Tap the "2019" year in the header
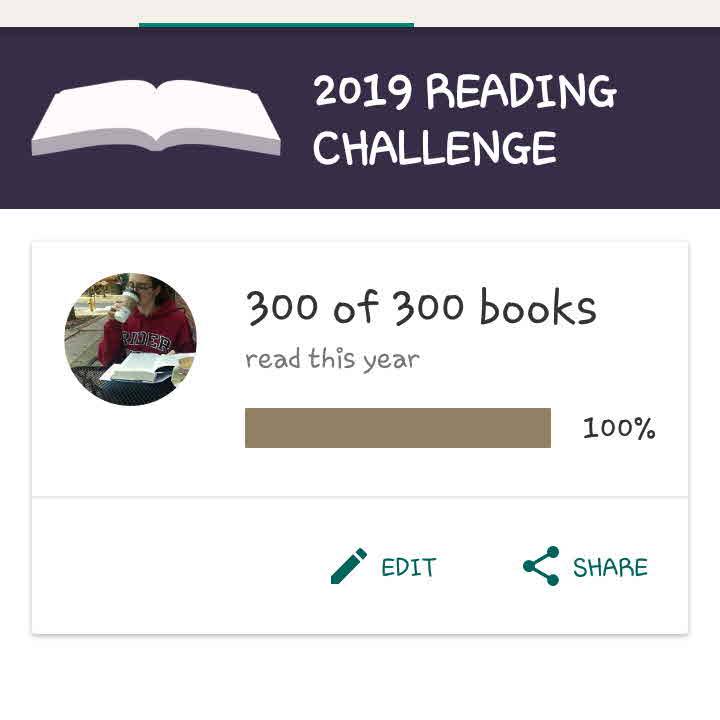The width and height of the screenshot is (720, 720). coord(363,93)
